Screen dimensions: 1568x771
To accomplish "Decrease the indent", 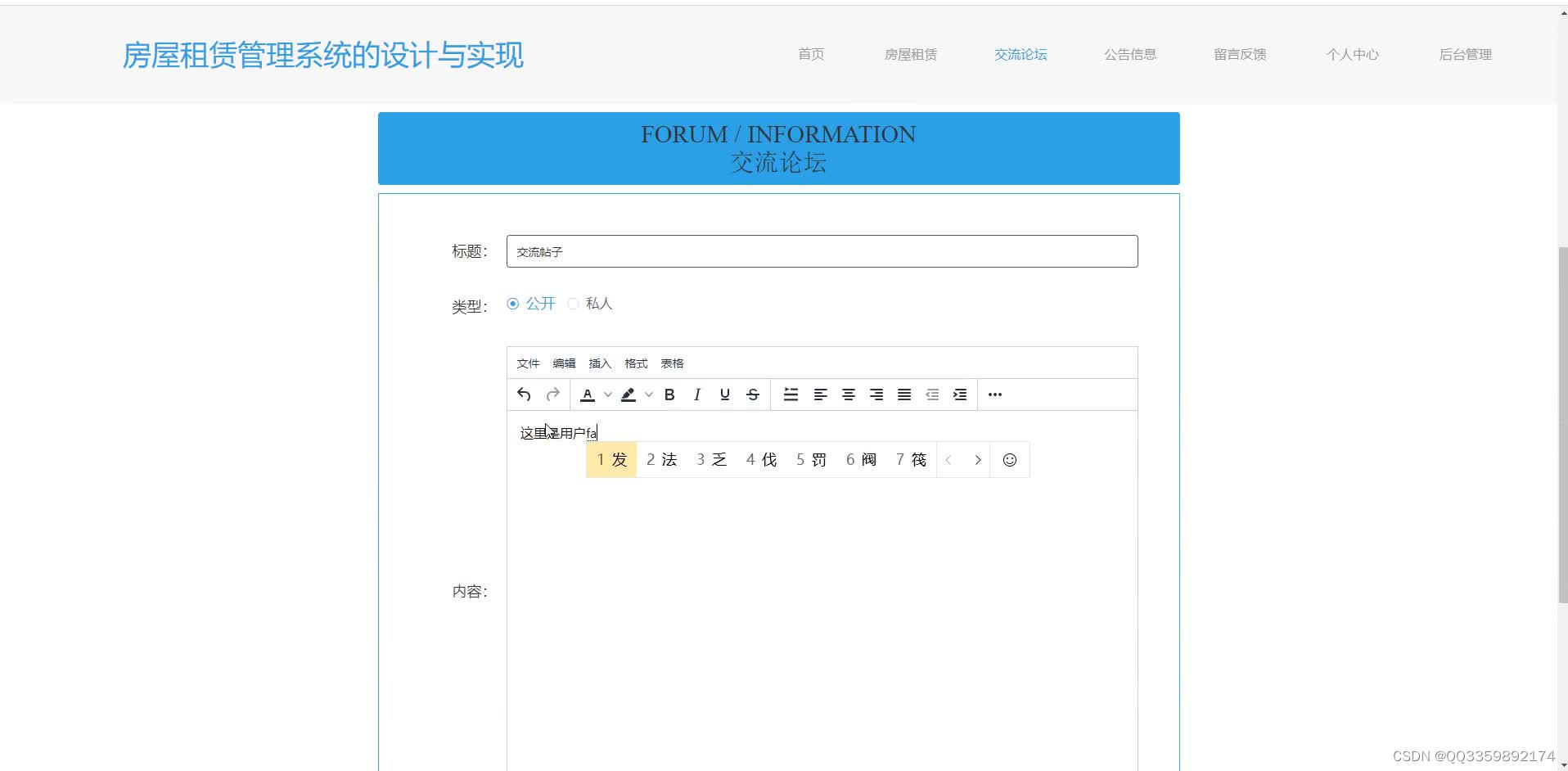I will [x=932, y=395].
